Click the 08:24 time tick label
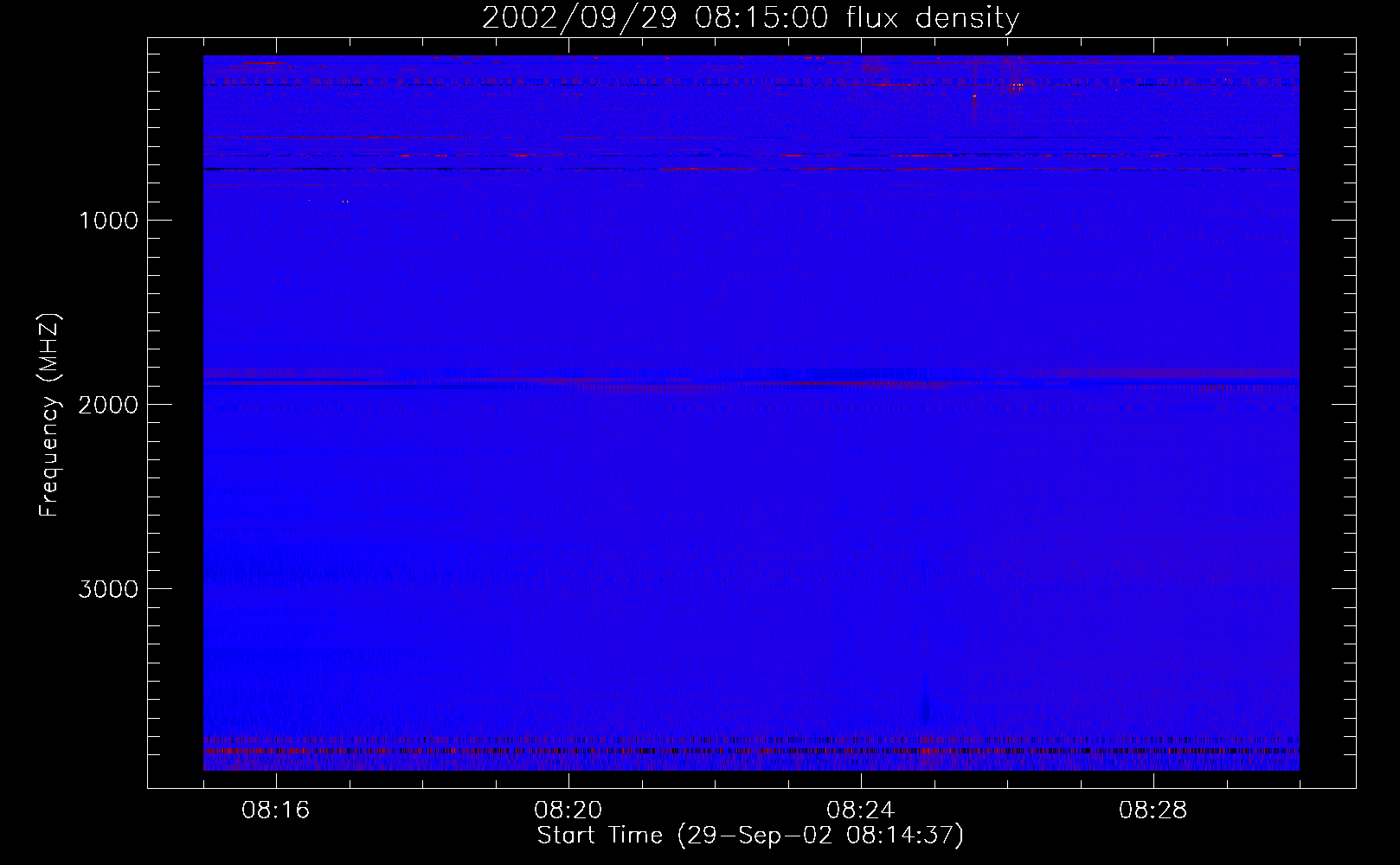 [860, 811]
